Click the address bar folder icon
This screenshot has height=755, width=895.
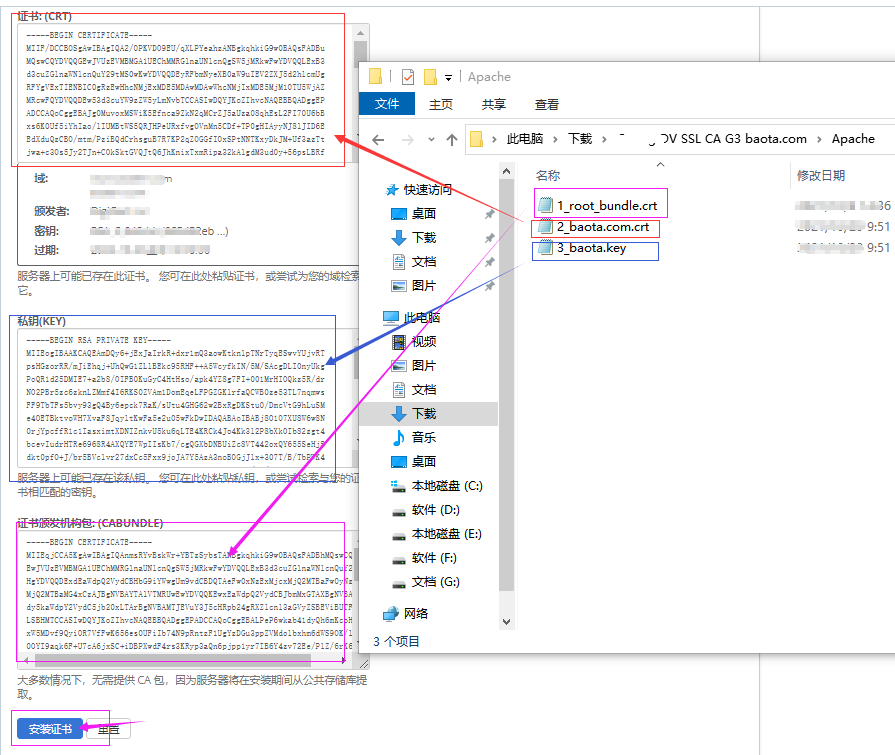[477, 139]
